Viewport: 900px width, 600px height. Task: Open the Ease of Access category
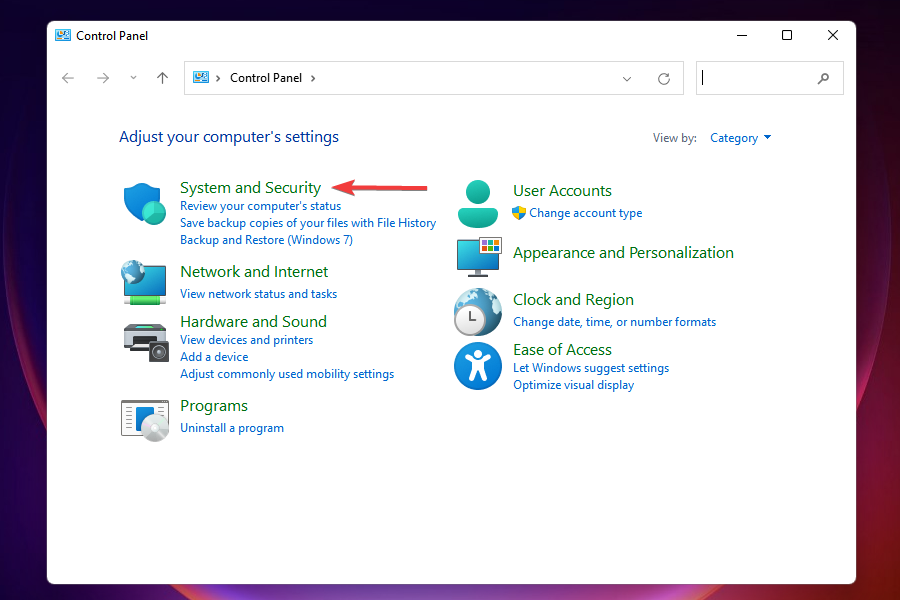point(562,350)
